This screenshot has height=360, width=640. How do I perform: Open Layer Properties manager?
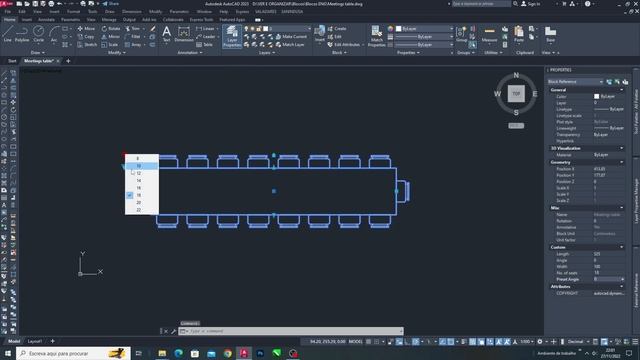[232, 36]
